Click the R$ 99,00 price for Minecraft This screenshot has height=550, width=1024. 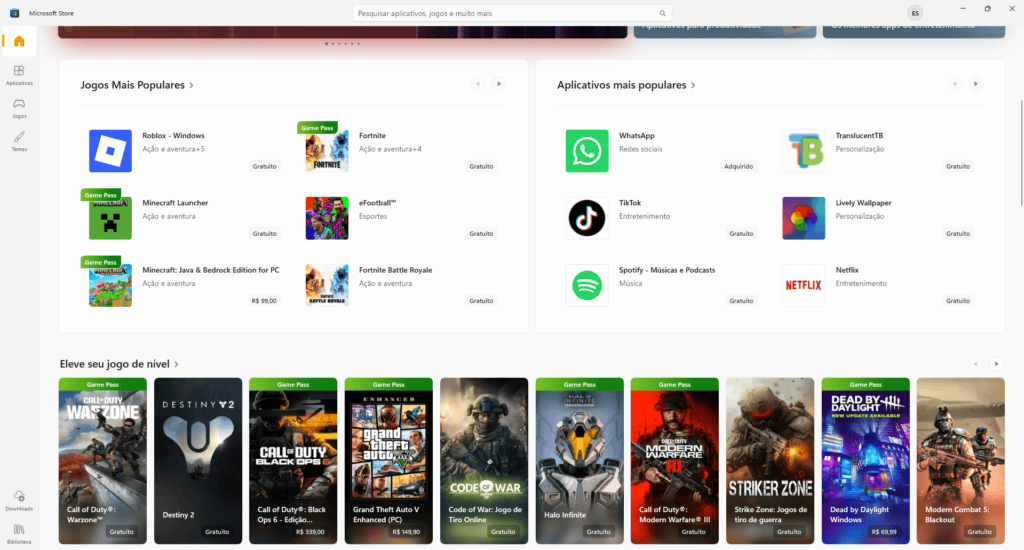coord(264,301)
